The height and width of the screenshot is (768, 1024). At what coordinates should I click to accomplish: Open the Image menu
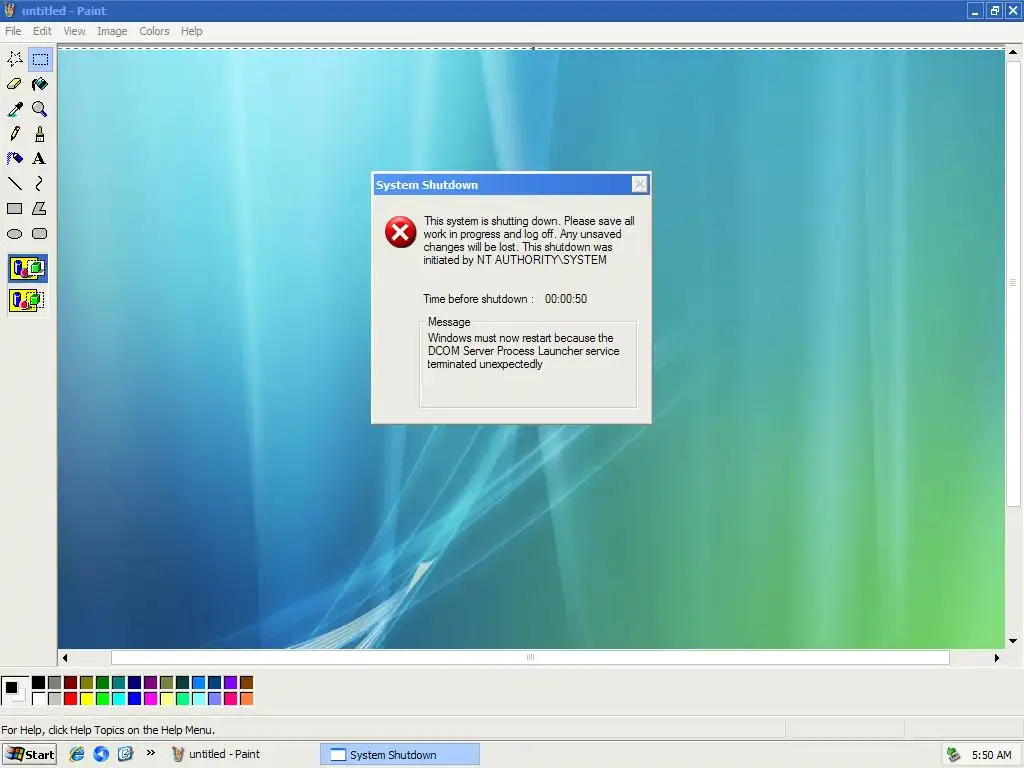coord(112,31)
